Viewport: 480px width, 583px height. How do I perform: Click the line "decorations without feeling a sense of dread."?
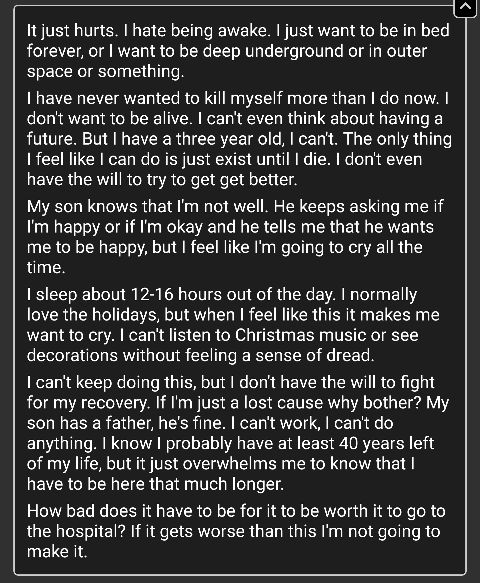tap(200, 355)
